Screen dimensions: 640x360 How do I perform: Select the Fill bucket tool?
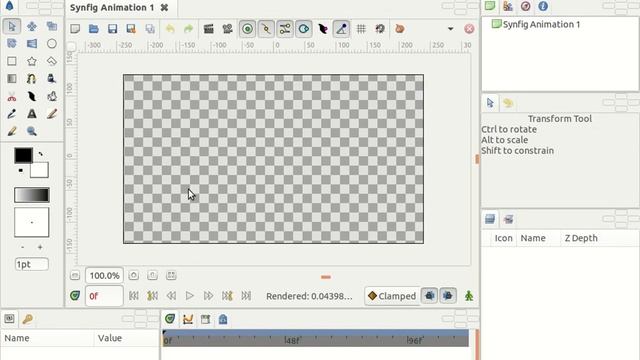[x=51, y=79]
